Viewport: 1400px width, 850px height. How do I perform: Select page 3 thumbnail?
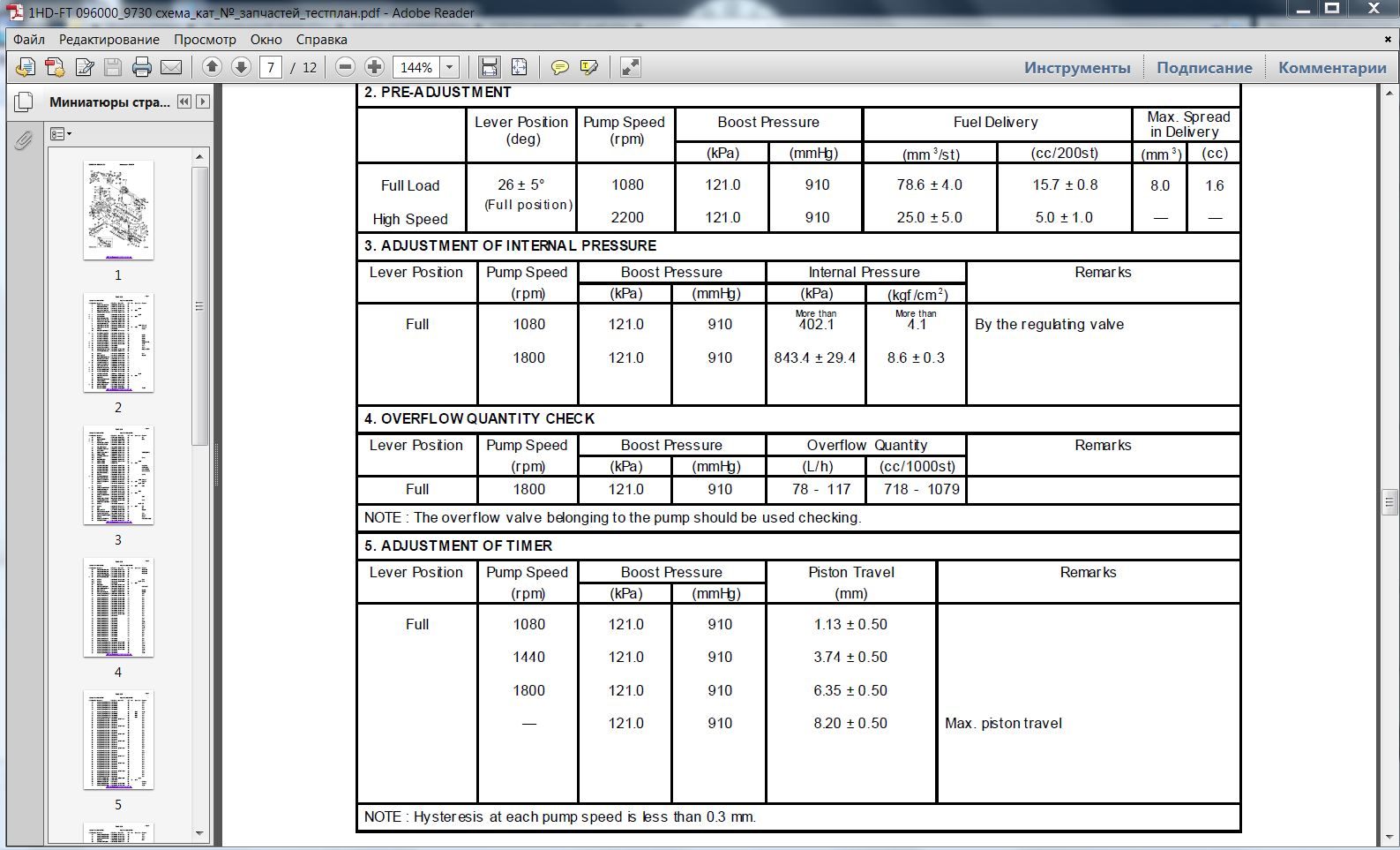click(x=118, y=475)
